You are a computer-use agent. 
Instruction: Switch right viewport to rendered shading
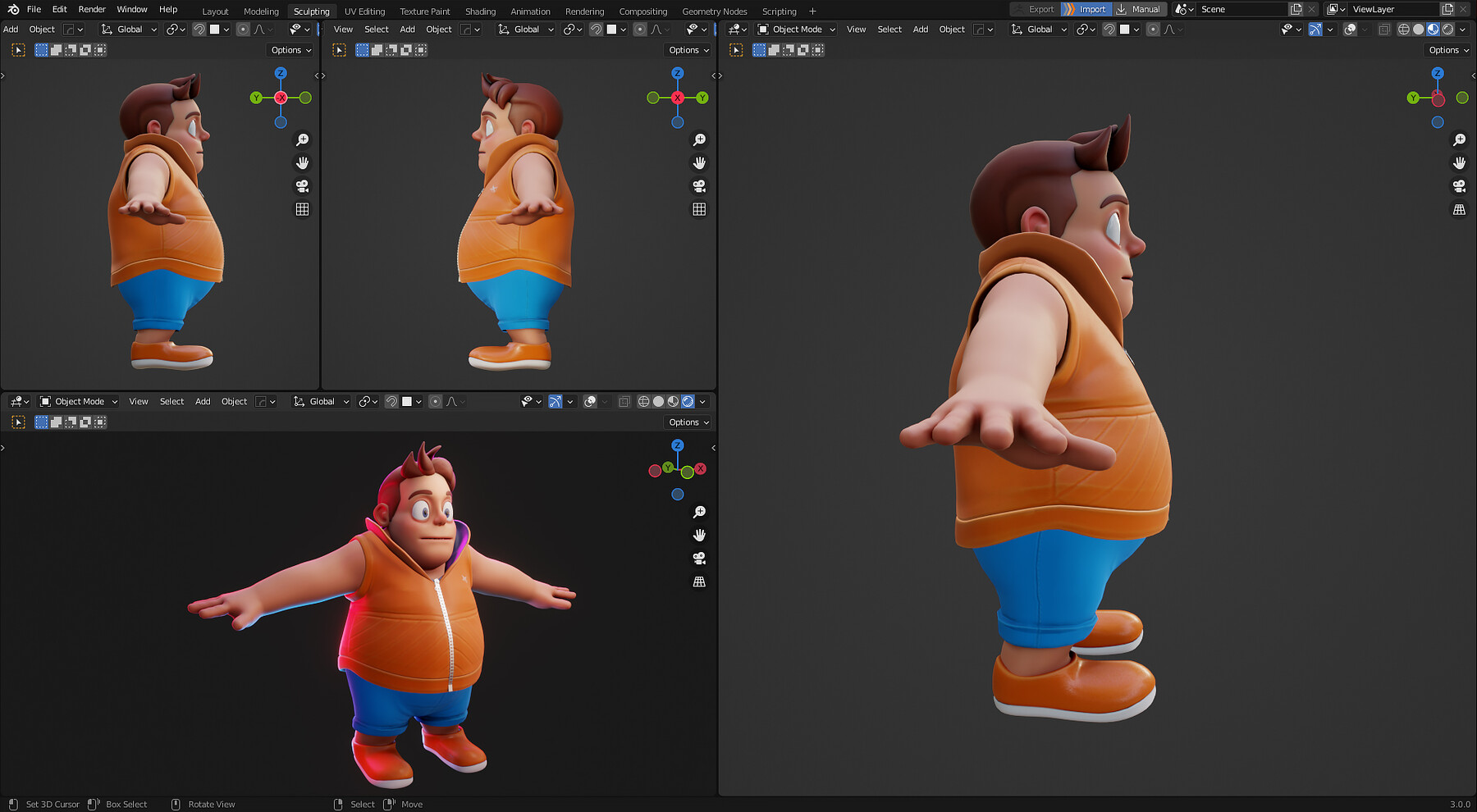click(x=1448, y=30)
